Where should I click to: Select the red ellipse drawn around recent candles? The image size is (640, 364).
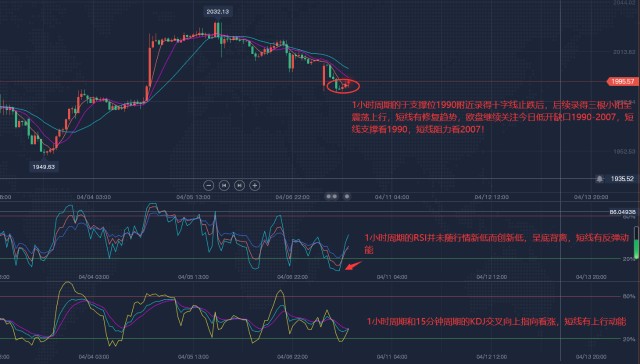click(343, 86)
